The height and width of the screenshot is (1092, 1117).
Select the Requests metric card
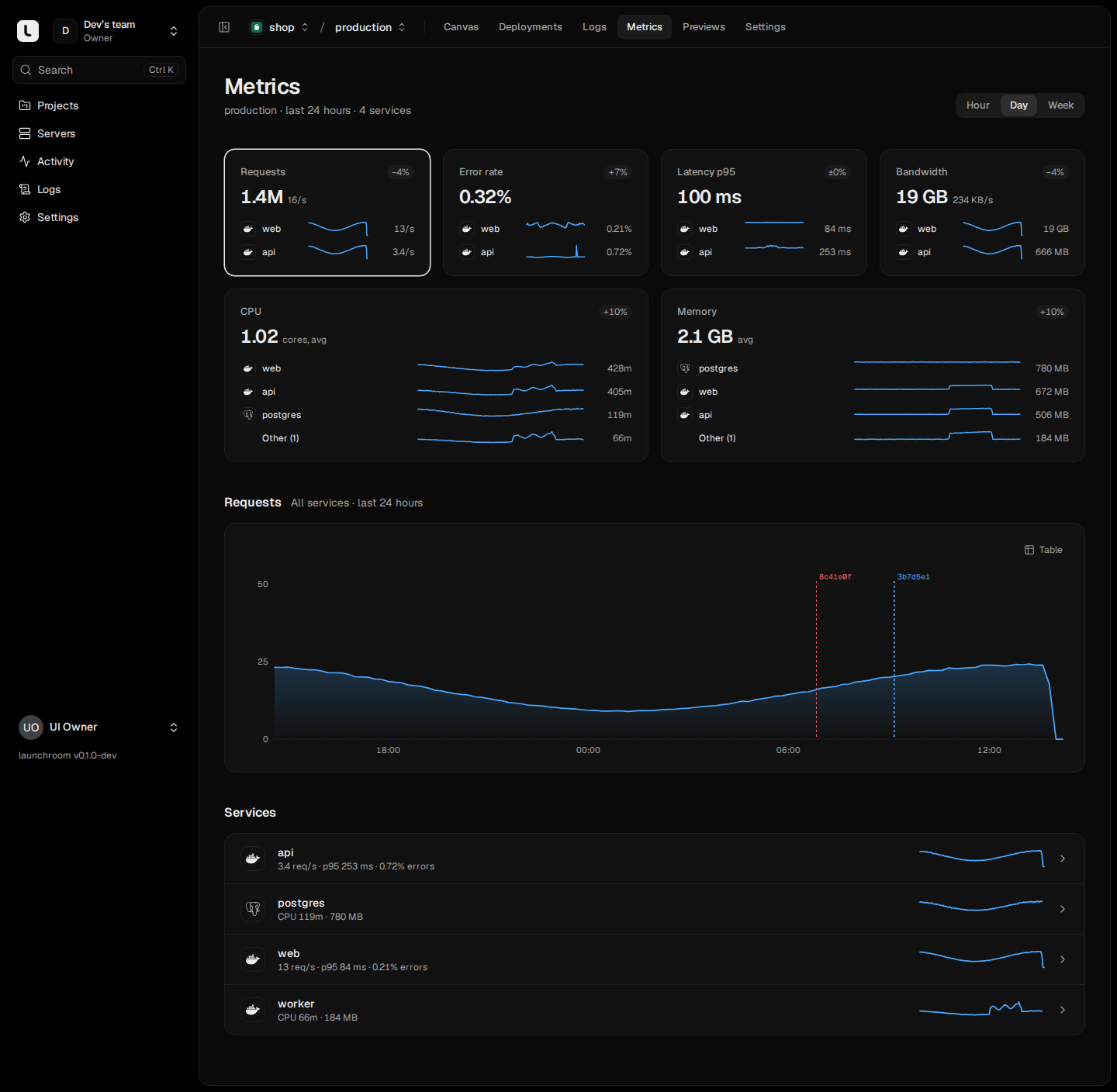(327, 213)
